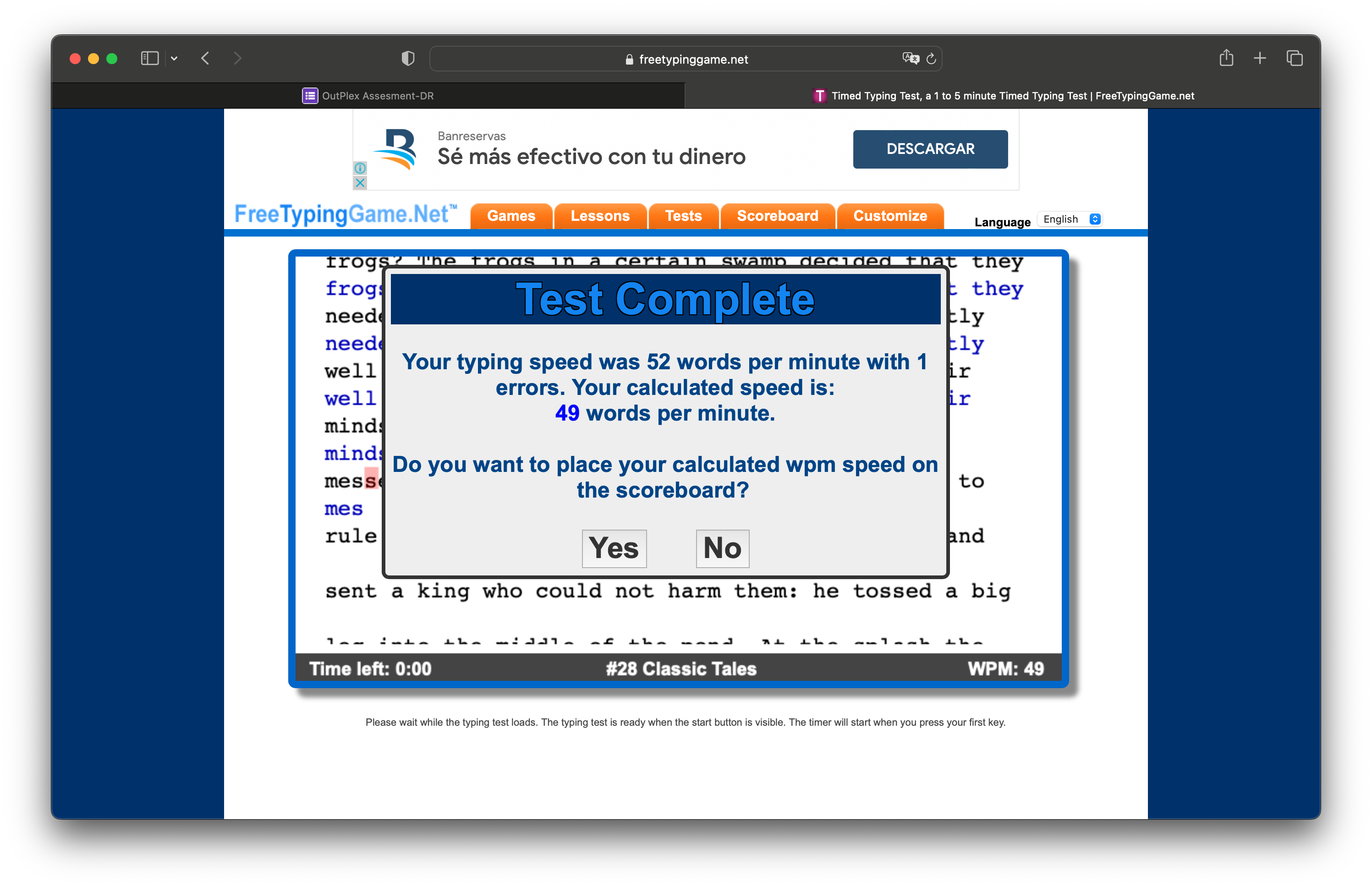Minimize the Safari window
Image resolution: width=1372 pixels, height=887 pixels.
93,58
